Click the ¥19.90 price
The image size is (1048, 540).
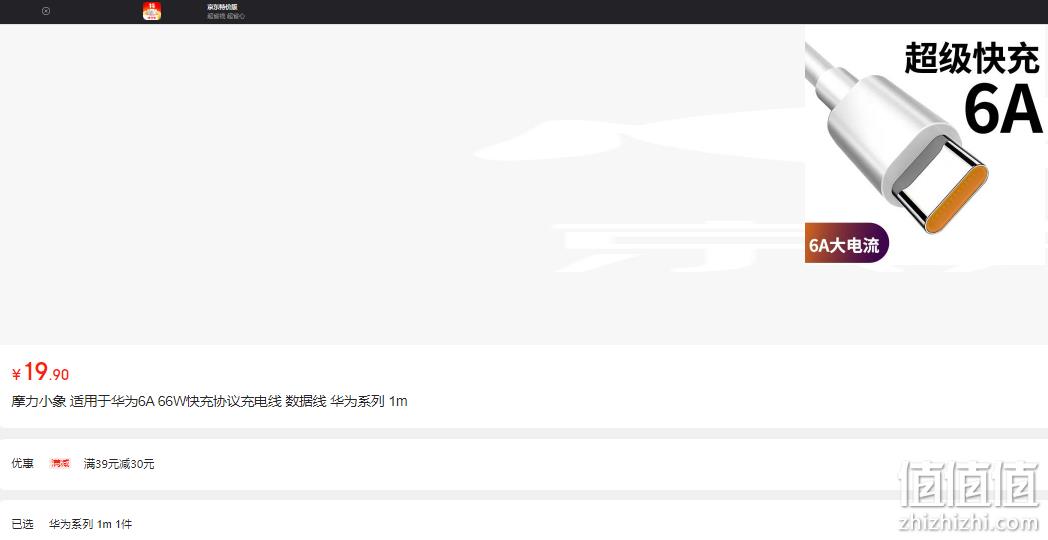tap(40, 372)
